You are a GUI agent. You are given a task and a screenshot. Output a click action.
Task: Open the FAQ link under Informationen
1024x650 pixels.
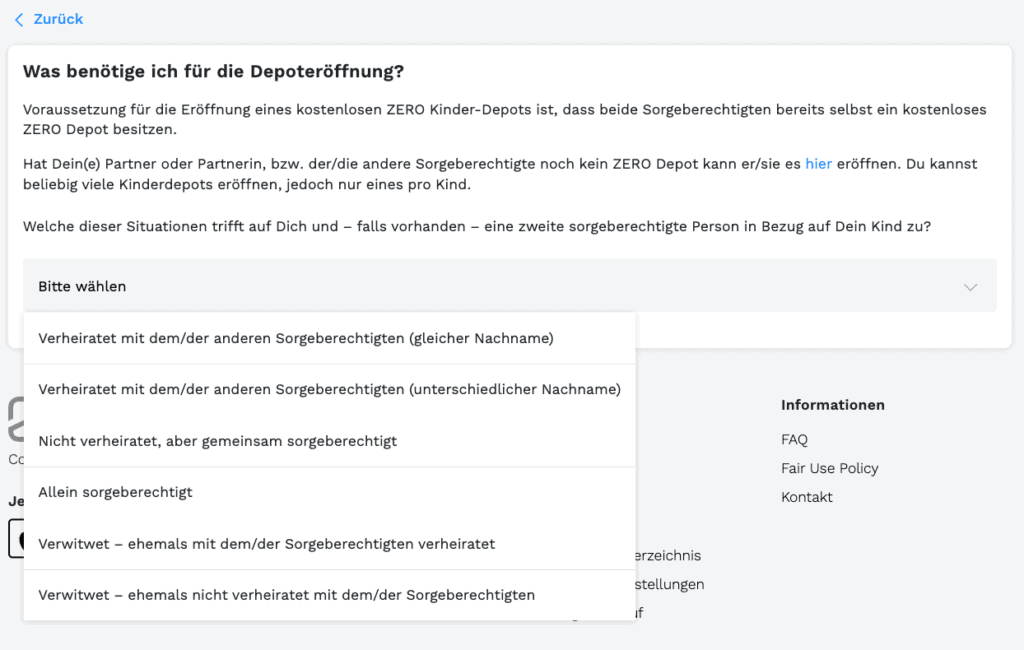[794, 440]
